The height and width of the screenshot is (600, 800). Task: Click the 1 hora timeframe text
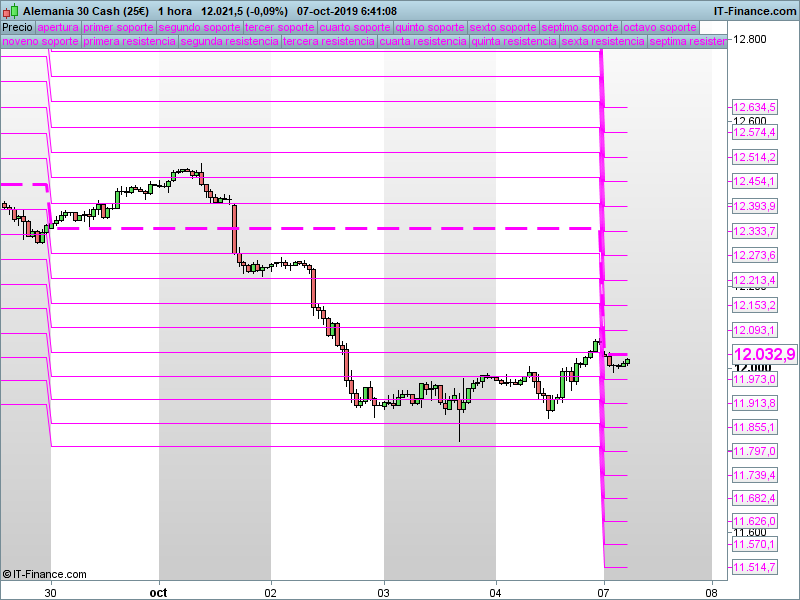[x=174, y=11]
